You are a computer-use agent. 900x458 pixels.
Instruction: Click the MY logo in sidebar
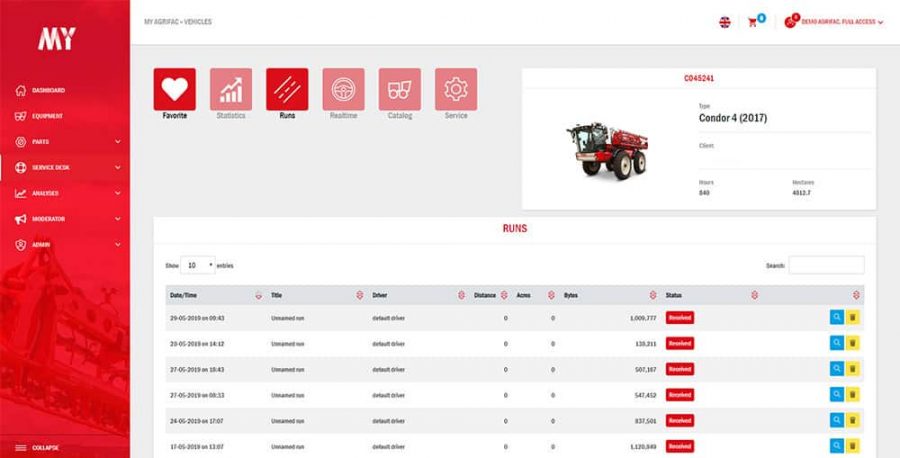[x=57, y=38]
